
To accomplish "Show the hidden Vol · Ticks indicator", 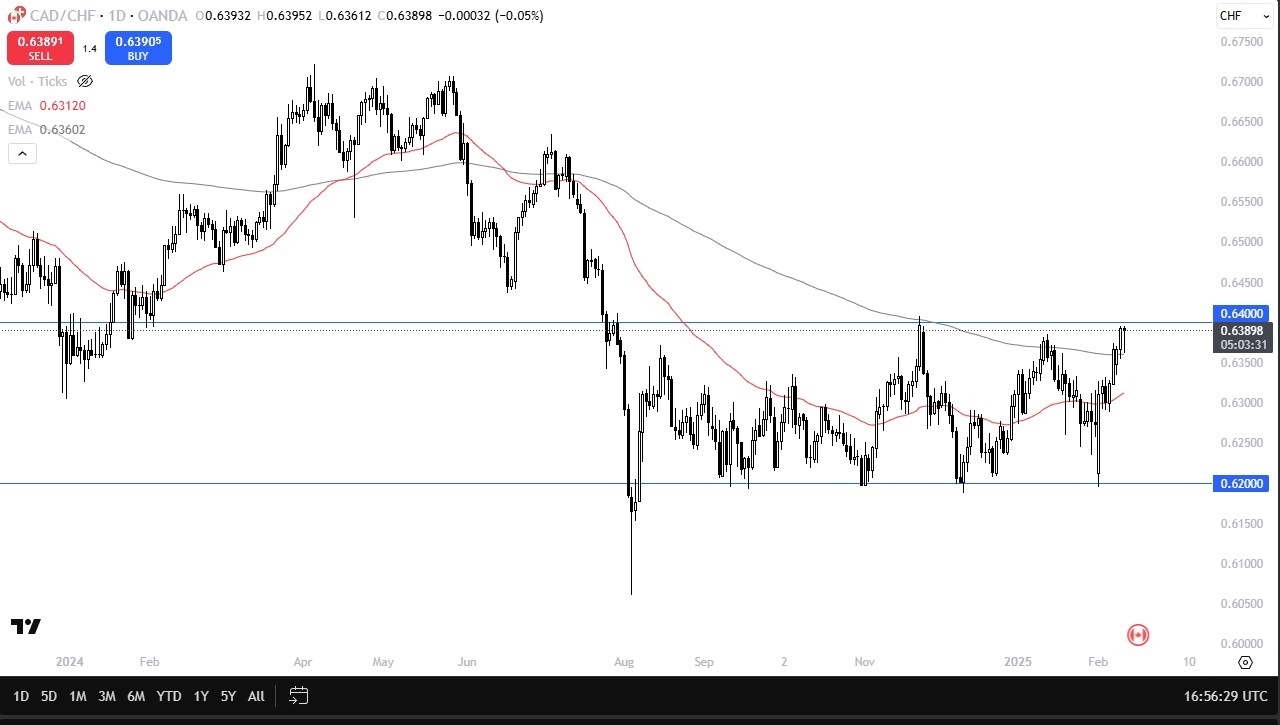I will (85, 81).
